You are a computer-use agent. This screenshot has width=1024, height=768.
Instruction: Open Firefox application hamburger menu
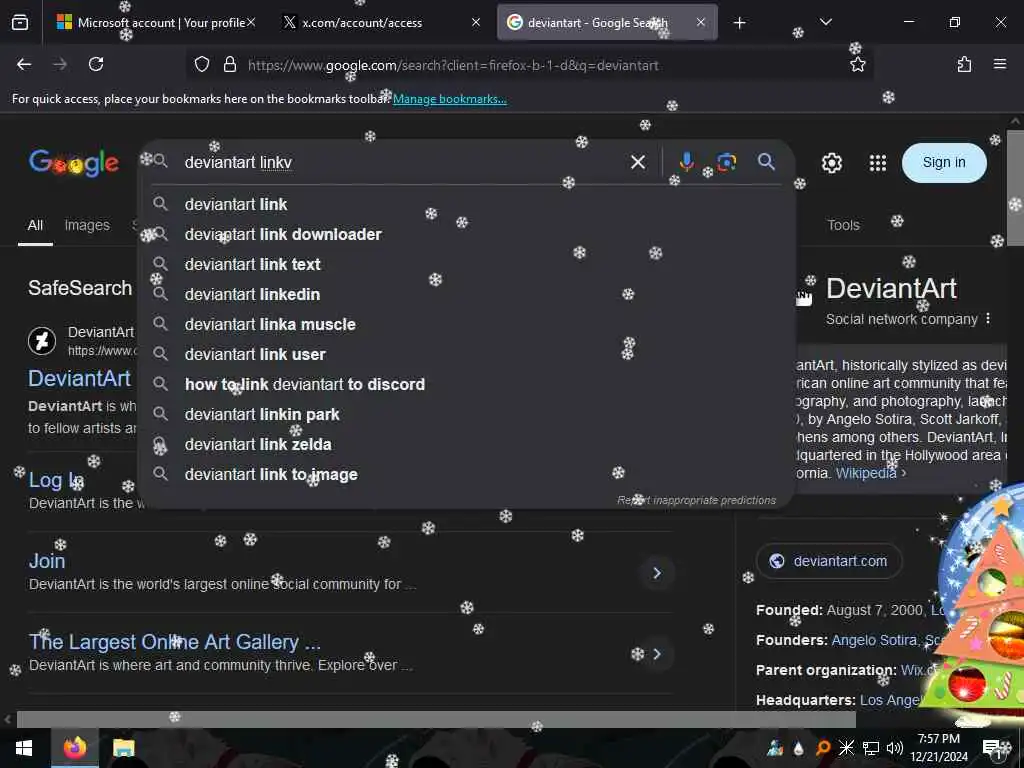[x=1000, y=64]
